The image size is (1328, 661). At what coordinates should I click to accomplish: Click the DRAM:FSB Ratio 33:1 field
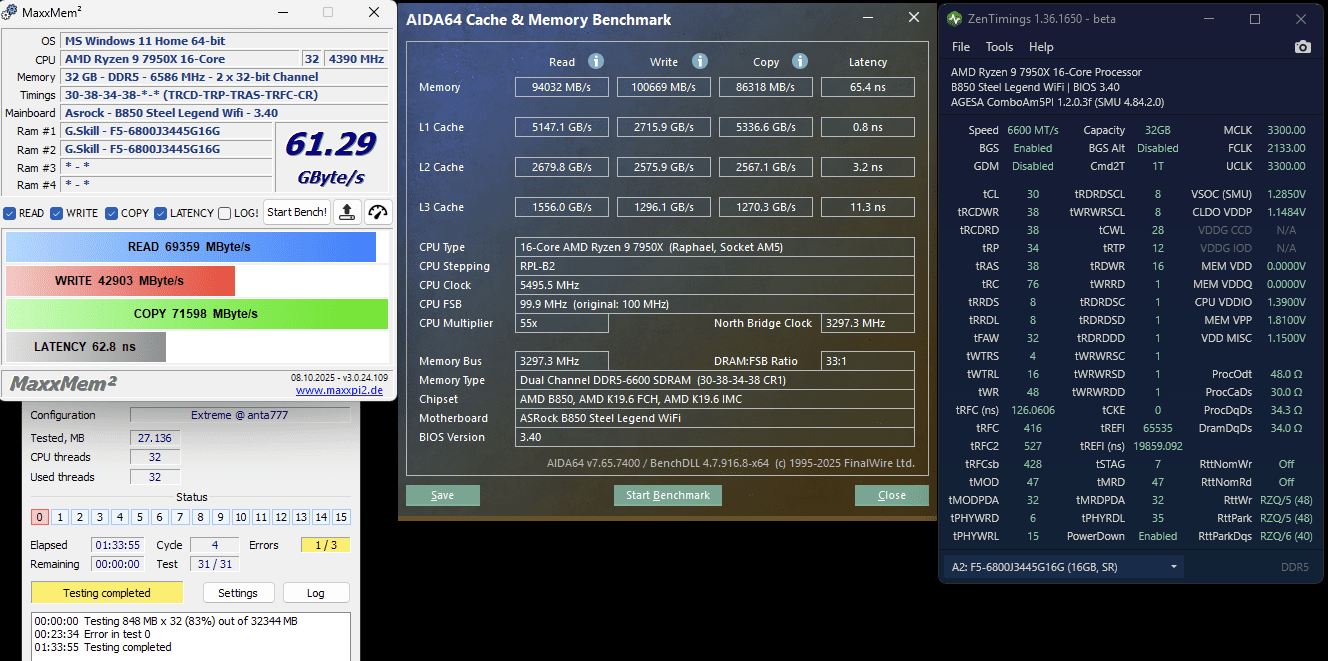867,361
